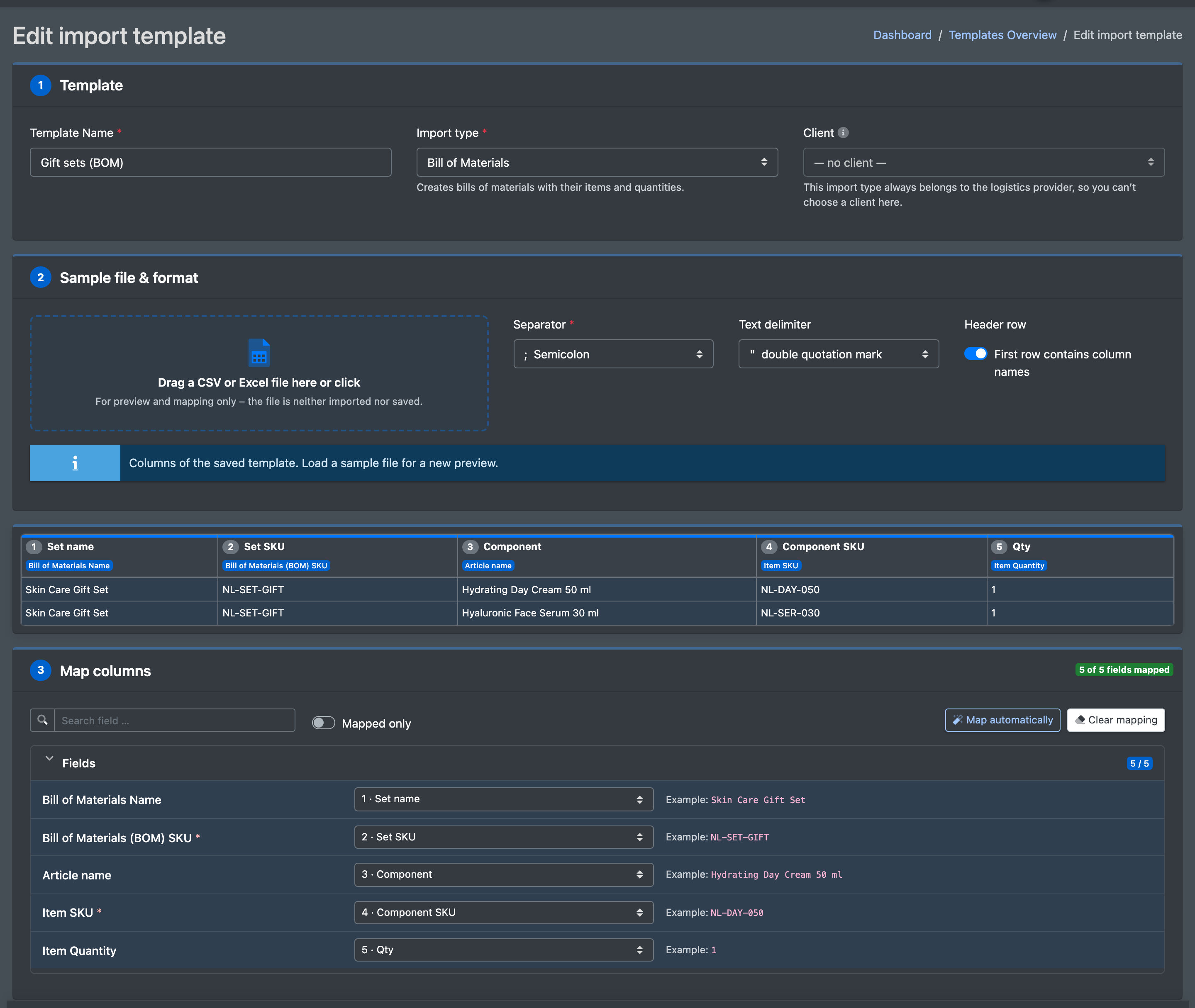Viewport: 1195px width, 1008px height.
Task: Click step 2 Sample file badge
Action: coord(41,278)
